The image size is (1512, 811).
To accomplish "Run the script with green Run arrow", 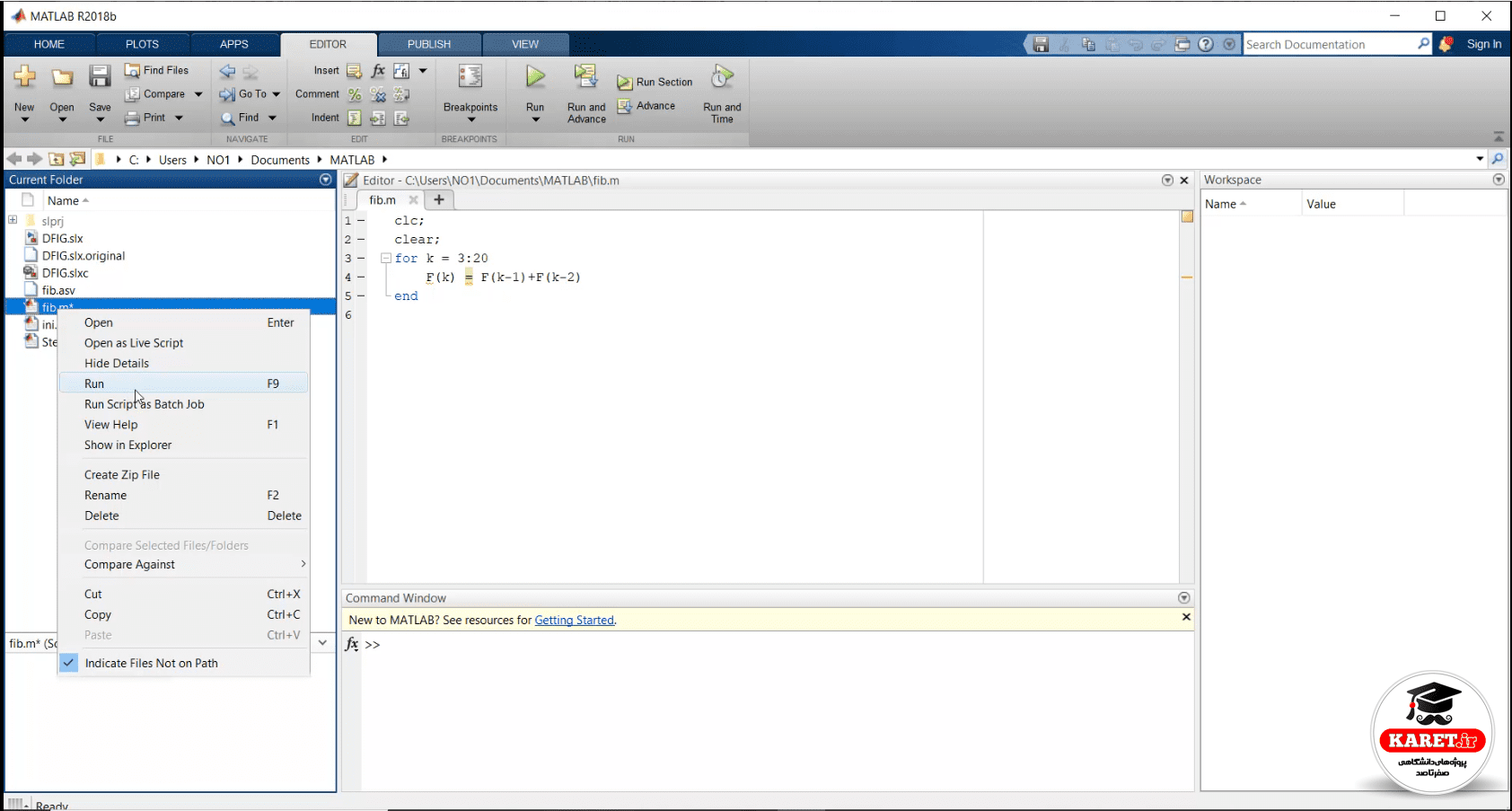I will tap(535, 77).
